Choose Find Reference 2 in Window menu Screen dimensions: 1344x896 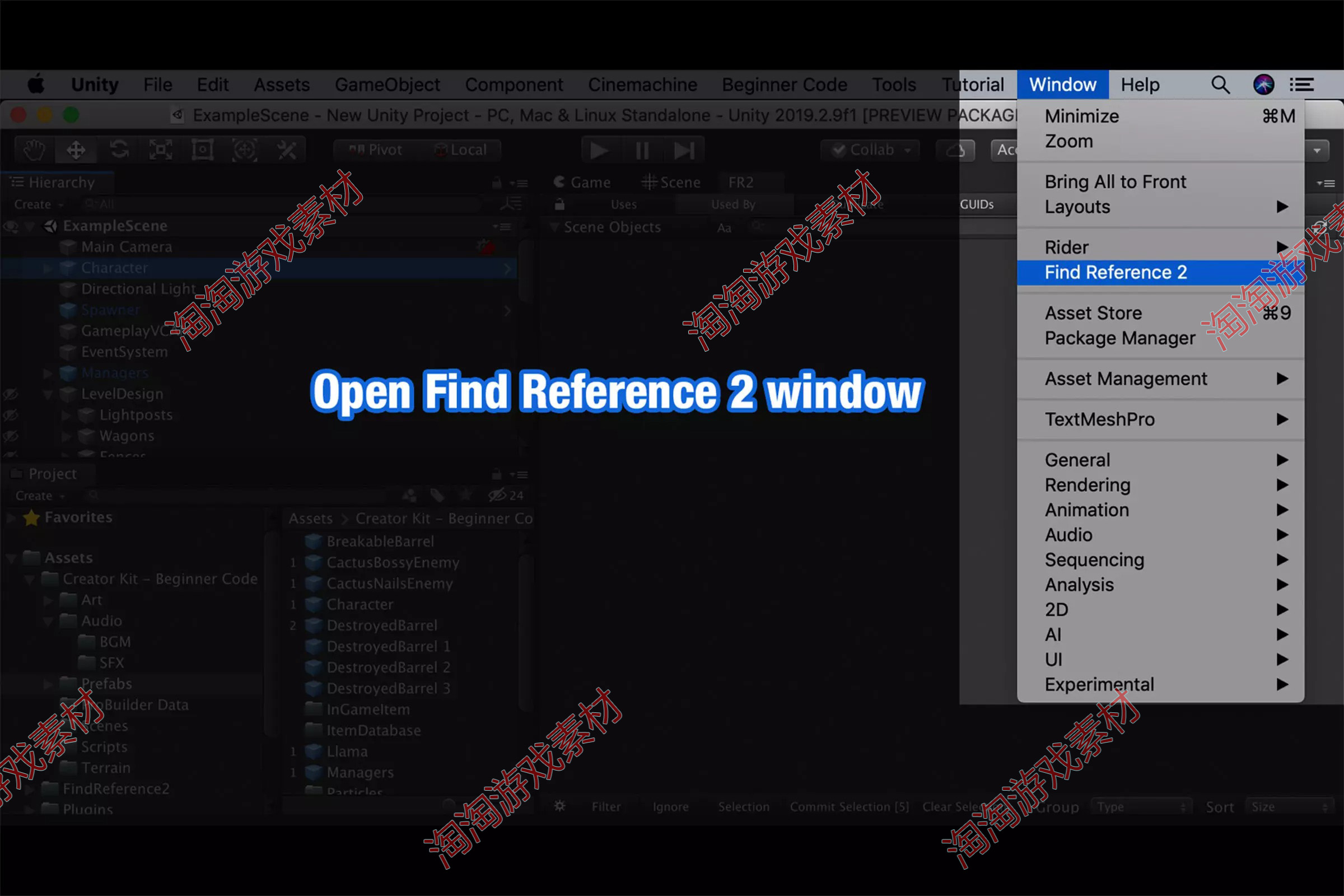[x=1160, y=273]
